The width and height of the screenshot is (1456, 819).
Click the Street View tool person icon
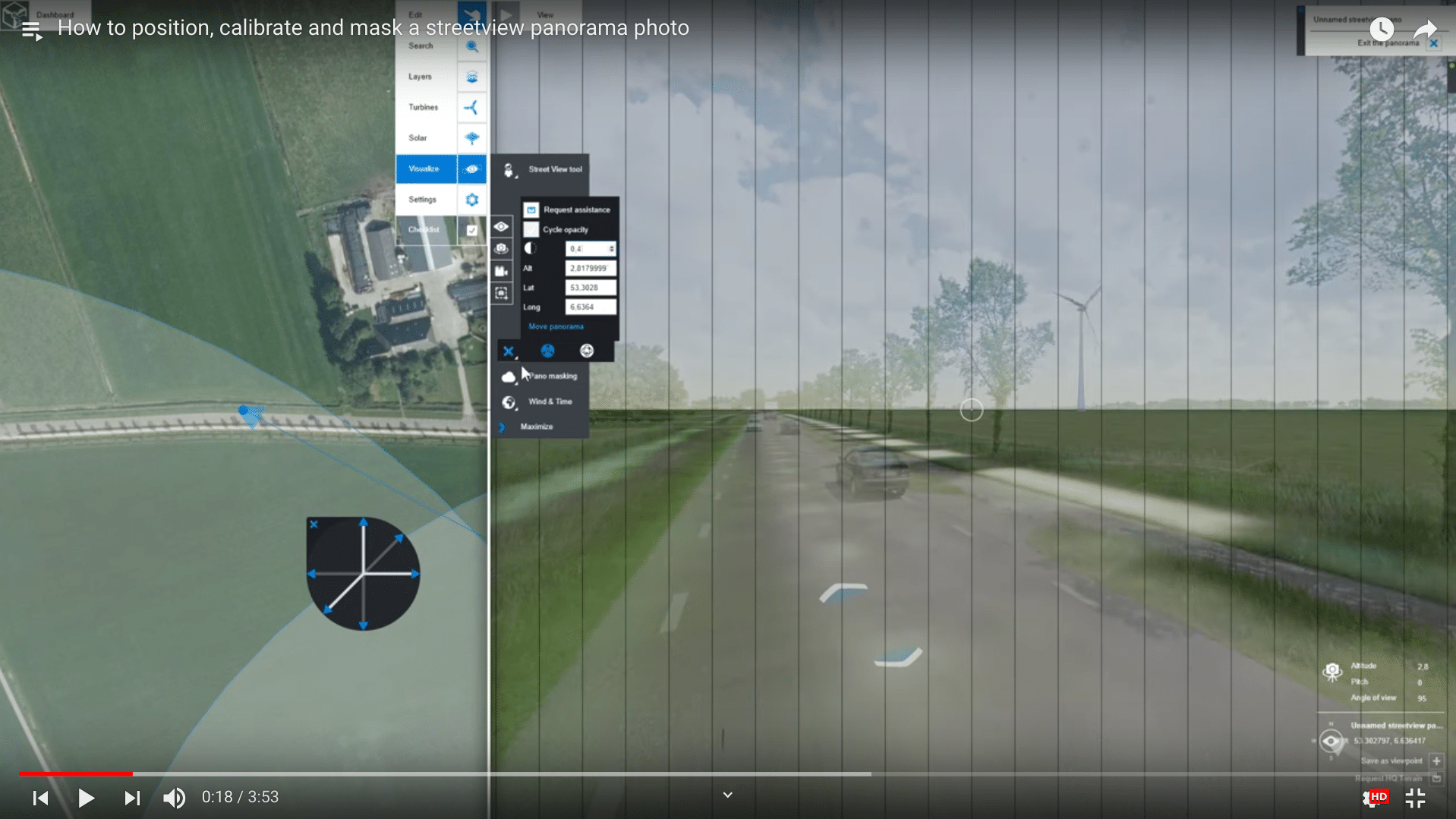509,170
